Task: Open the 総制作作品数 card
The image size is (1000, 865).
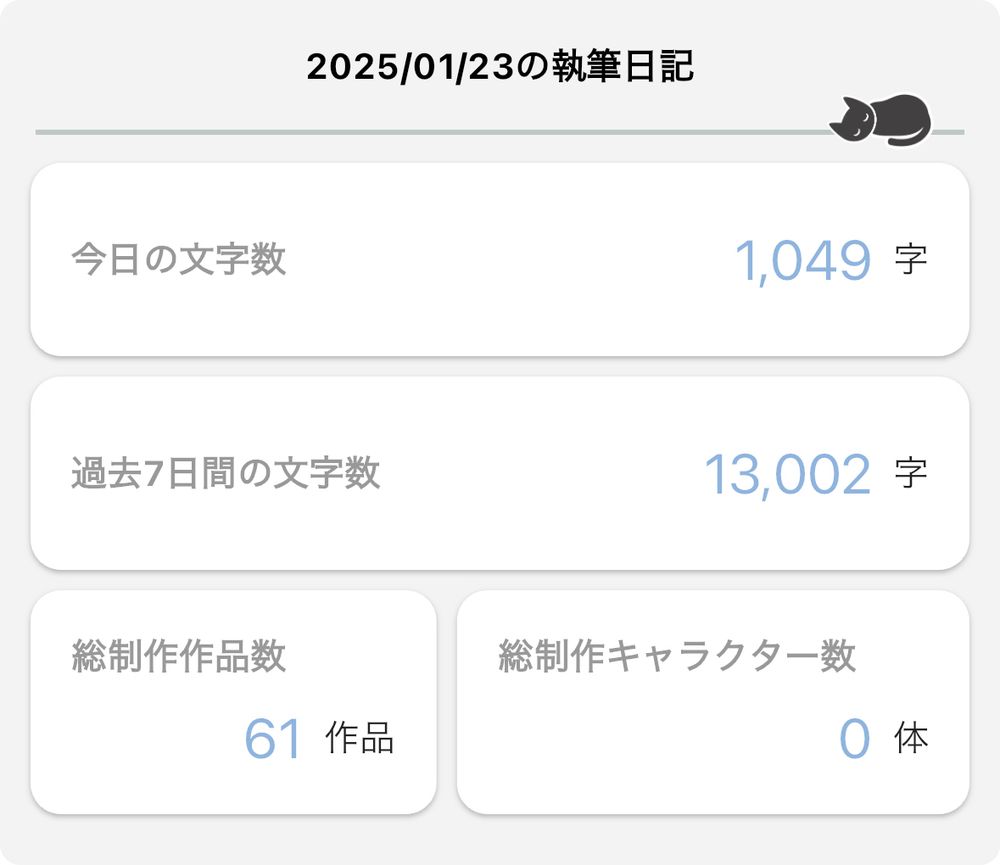Action: 233,702
